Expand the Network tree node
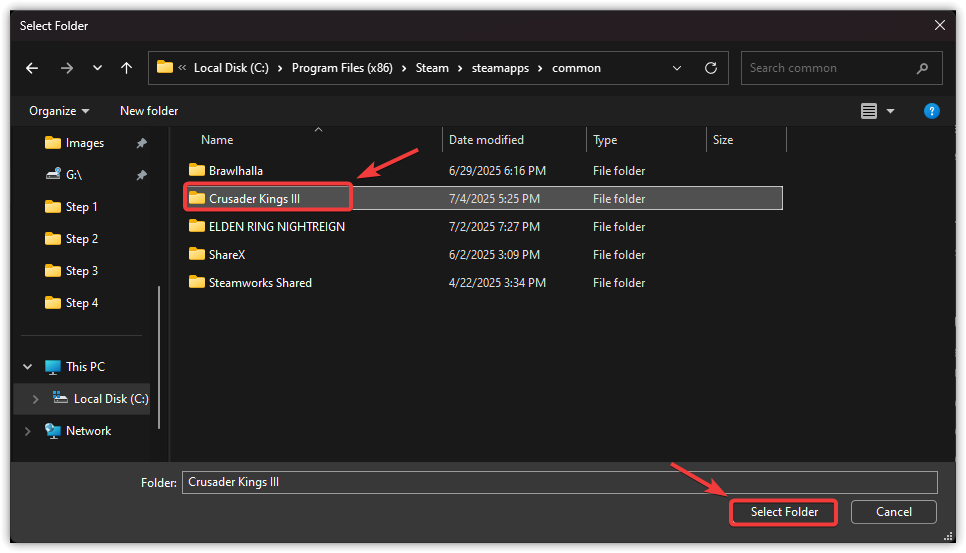Image resolution: width=966 pixels, height=553 pixels. (x=28, y=431)
